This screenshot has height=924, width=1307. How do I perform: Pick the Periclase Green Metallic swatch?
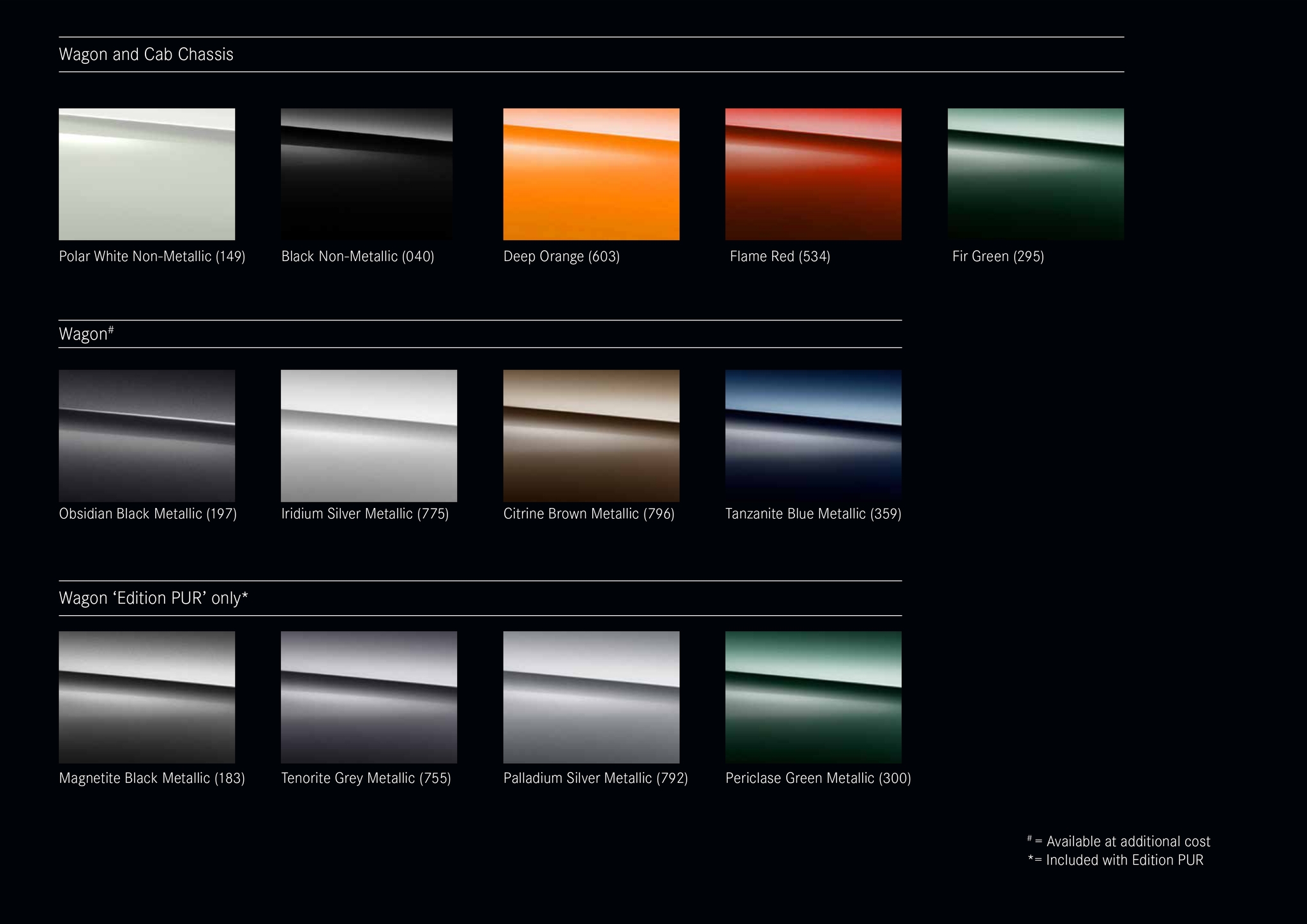[813, 697]
